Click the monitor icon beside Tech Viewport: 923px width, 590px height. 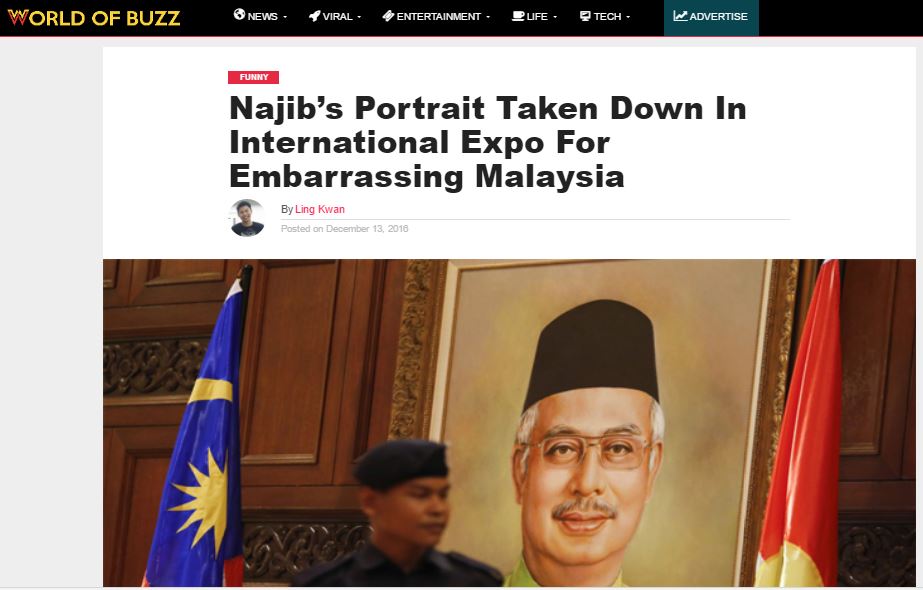[x=585, y=16]
